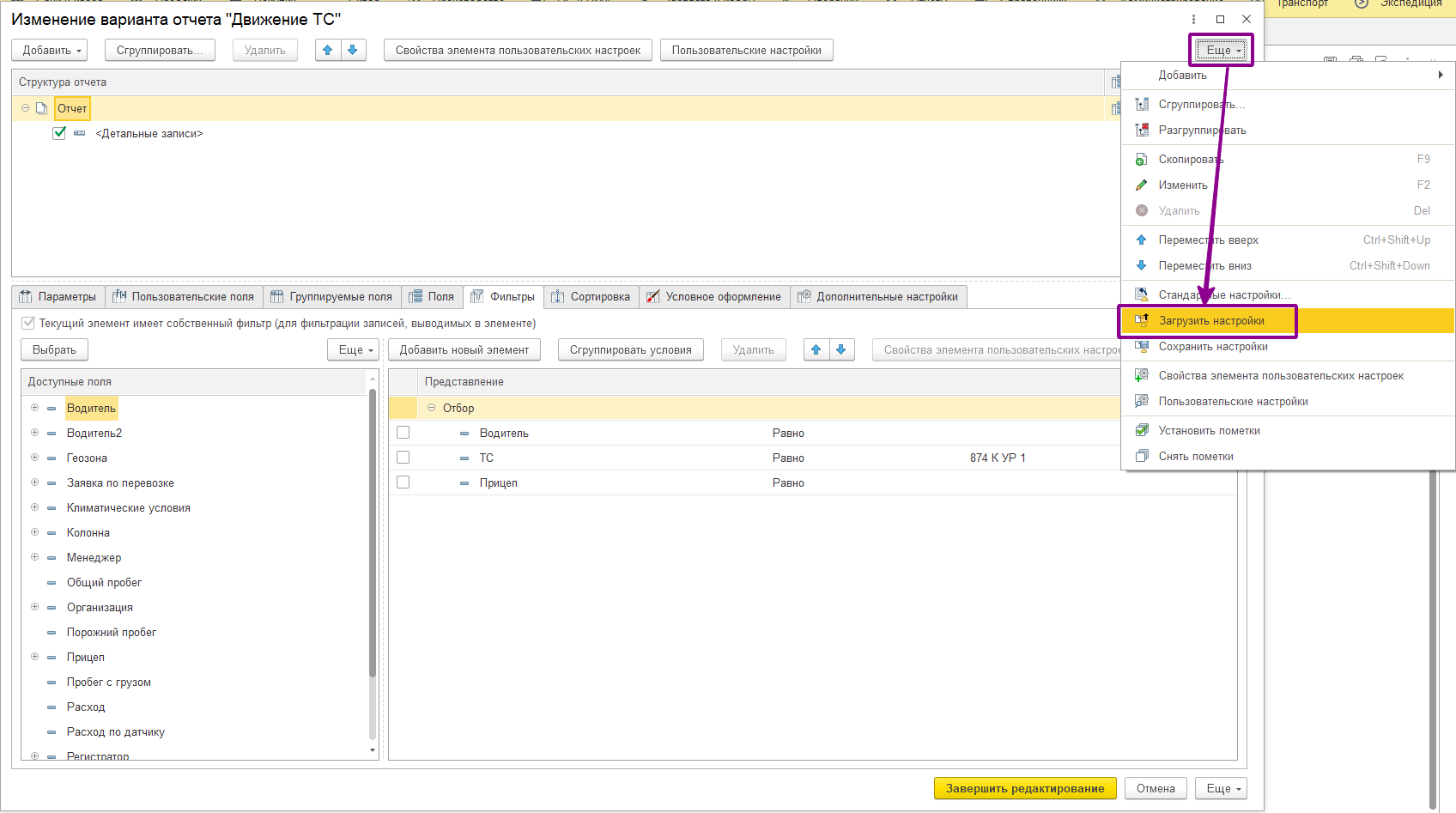Click the available fields scrollbar down arrow
Viewport: 1456px width, 813px height.
click(x=373, y=750)
